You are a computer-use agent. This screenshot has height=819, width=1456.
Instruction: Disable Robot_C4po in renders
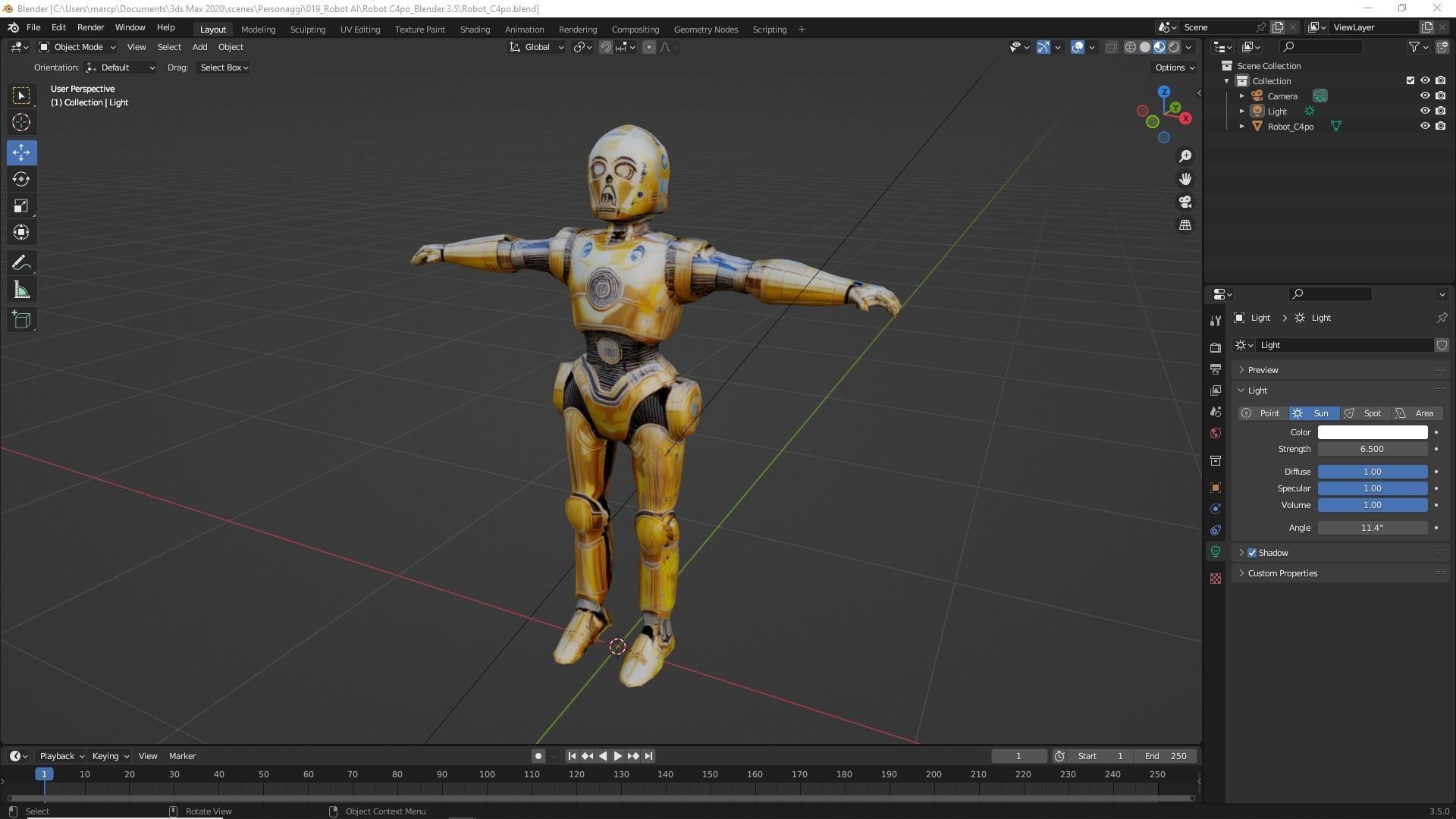1441,127
